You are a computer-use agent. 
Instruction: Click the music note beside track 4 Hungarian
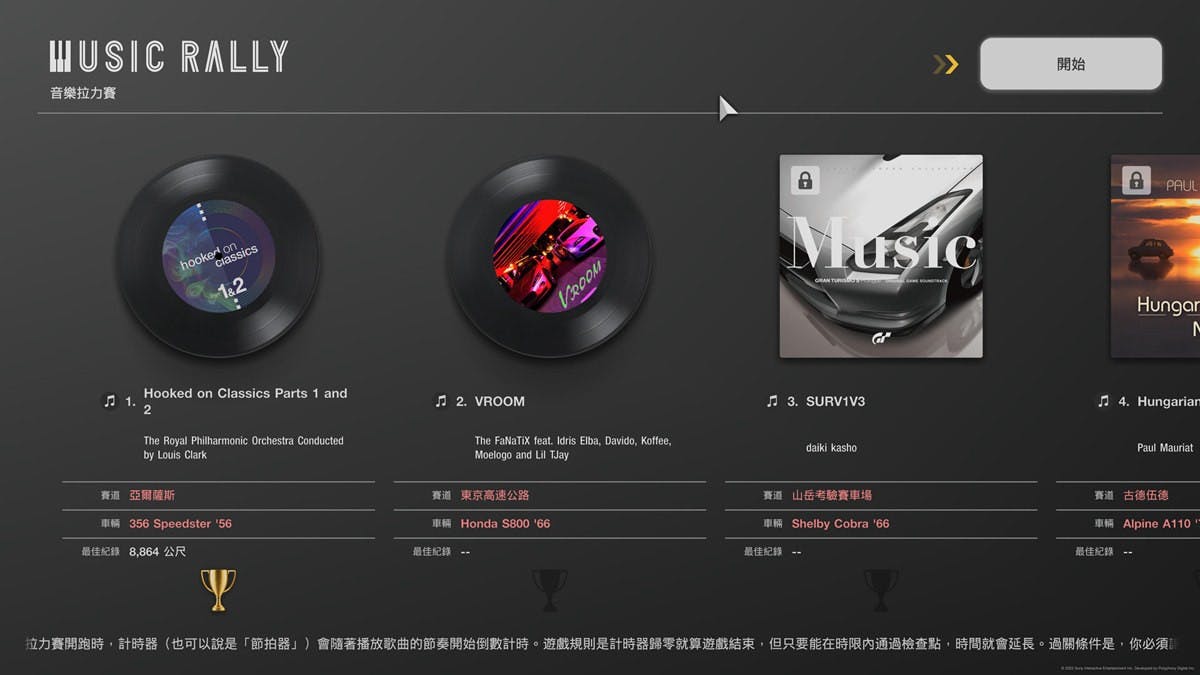tap(1103, 401)
